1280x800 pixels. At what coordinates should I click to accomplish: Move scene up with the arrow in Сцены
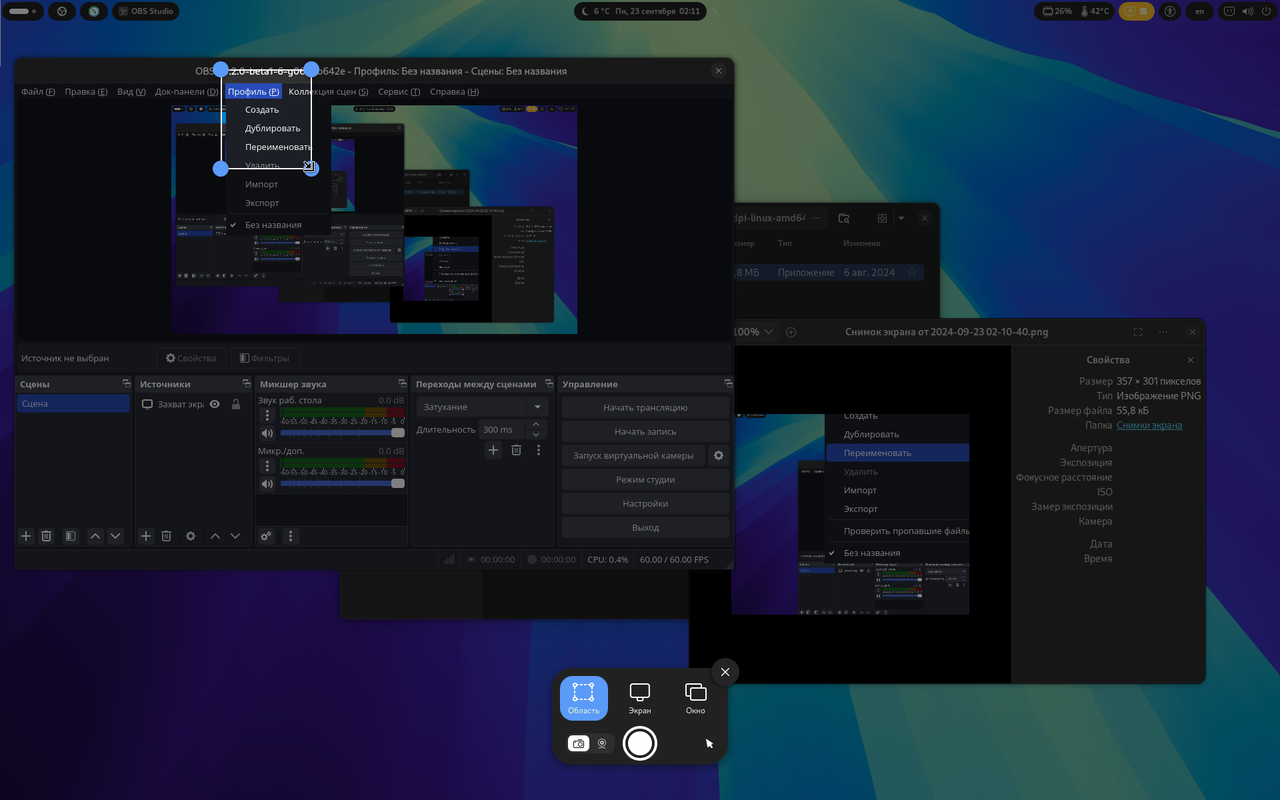tap(95, 536)
